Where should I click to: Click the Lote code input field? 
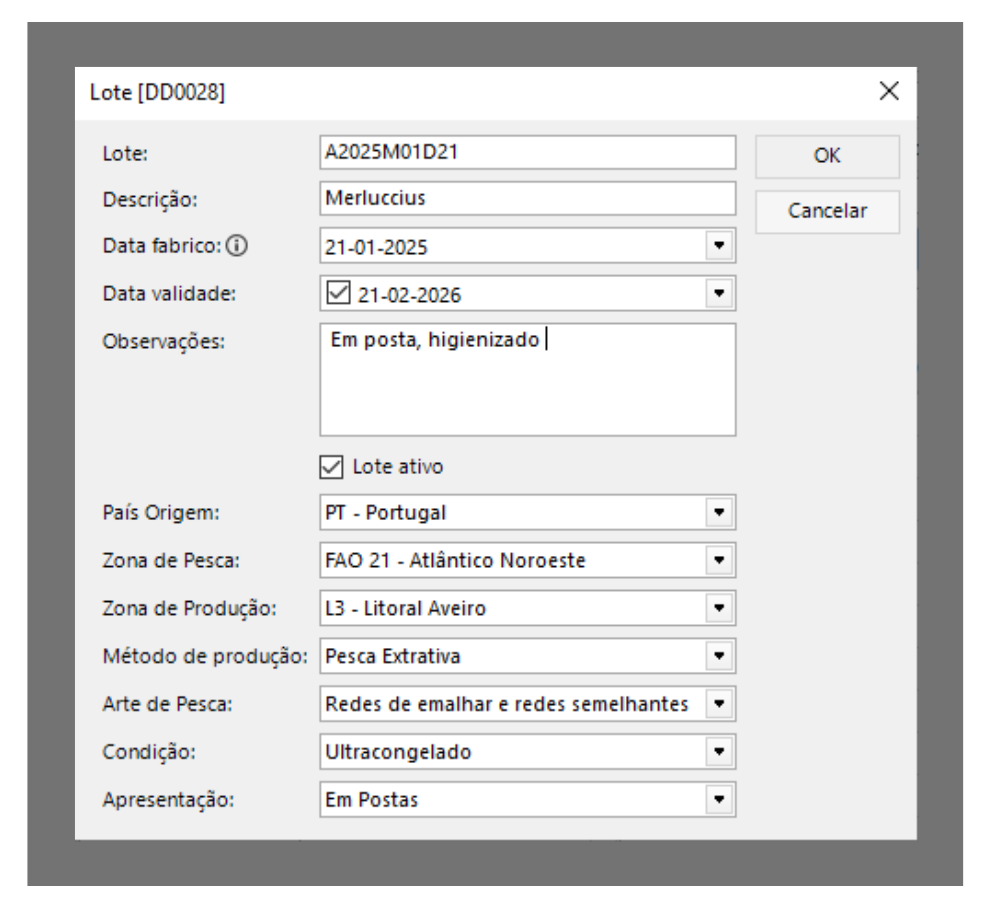(527, 153)
